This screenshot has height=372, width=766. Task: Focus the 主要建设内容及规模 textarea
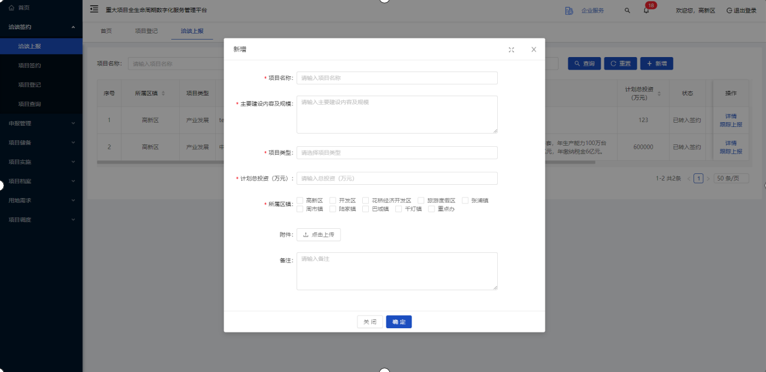pos(397,114)
